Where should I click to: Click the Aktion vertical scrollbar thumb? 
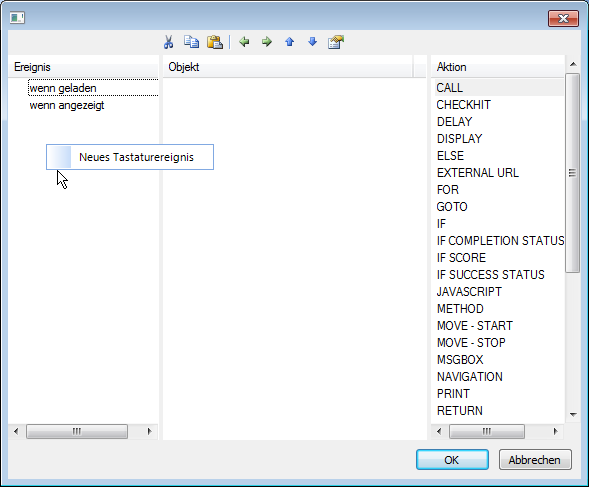click(572, 173)
